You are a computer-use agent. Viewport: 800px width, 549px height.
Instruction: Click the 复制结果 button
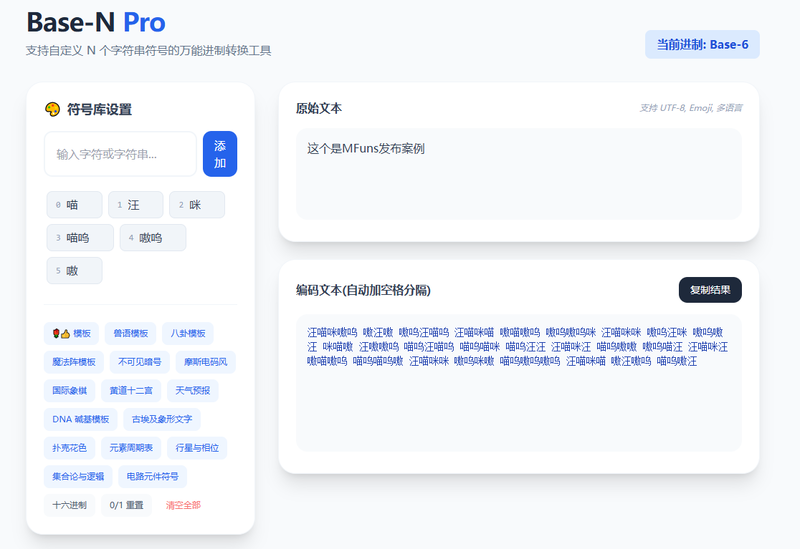tap(710, 290)
